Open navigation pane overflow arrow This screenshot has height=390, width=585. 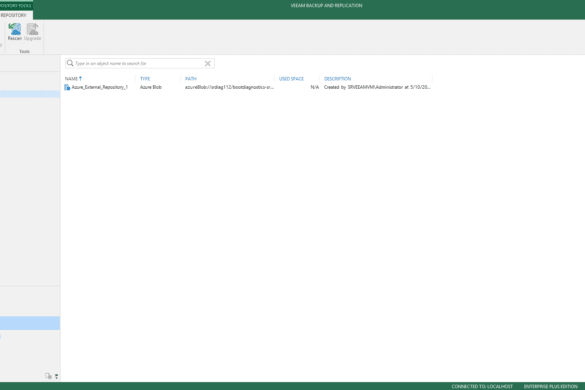click(57, 376)
